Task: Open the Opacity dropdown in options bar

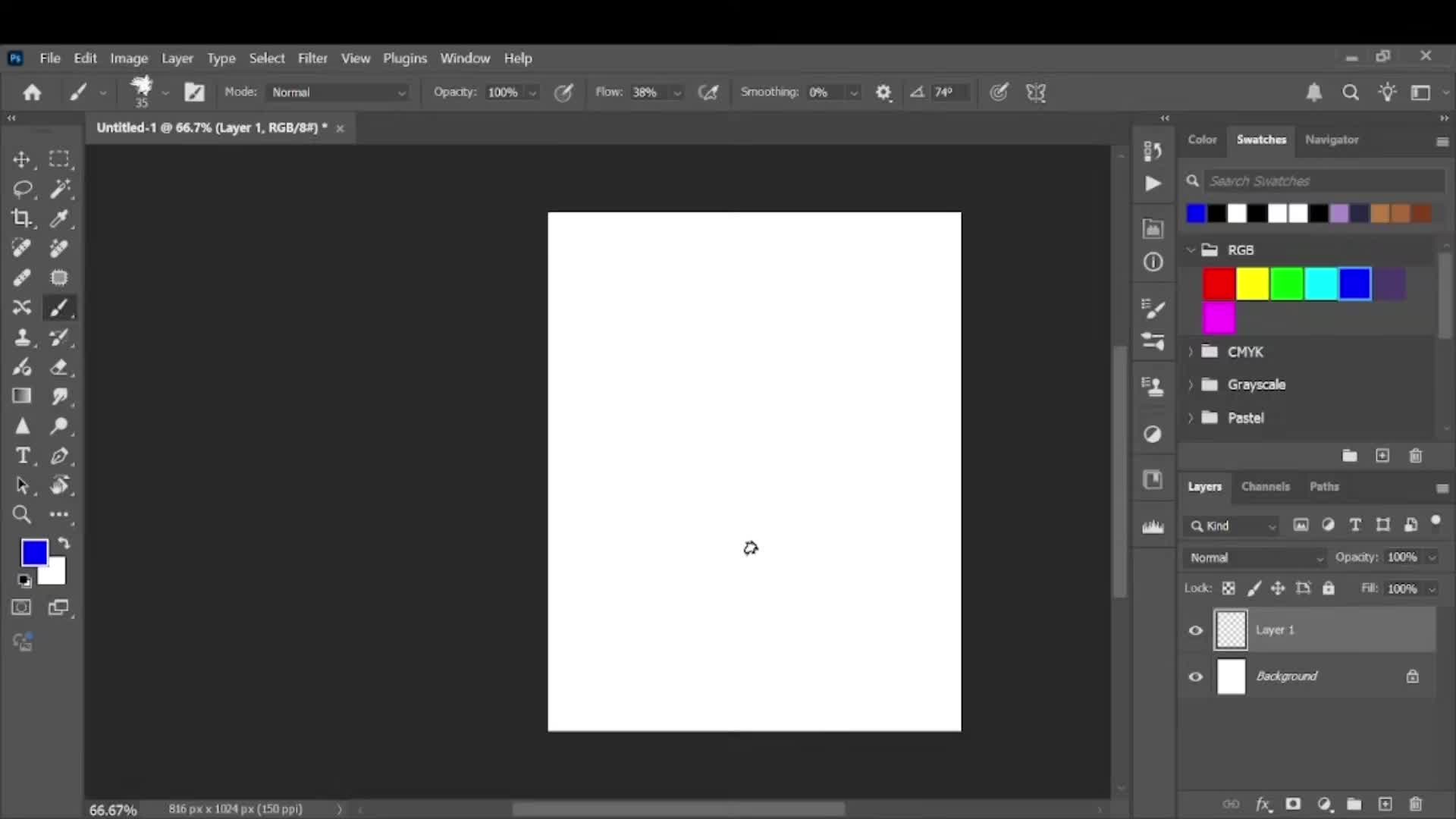Action: (x=533, y=93)
